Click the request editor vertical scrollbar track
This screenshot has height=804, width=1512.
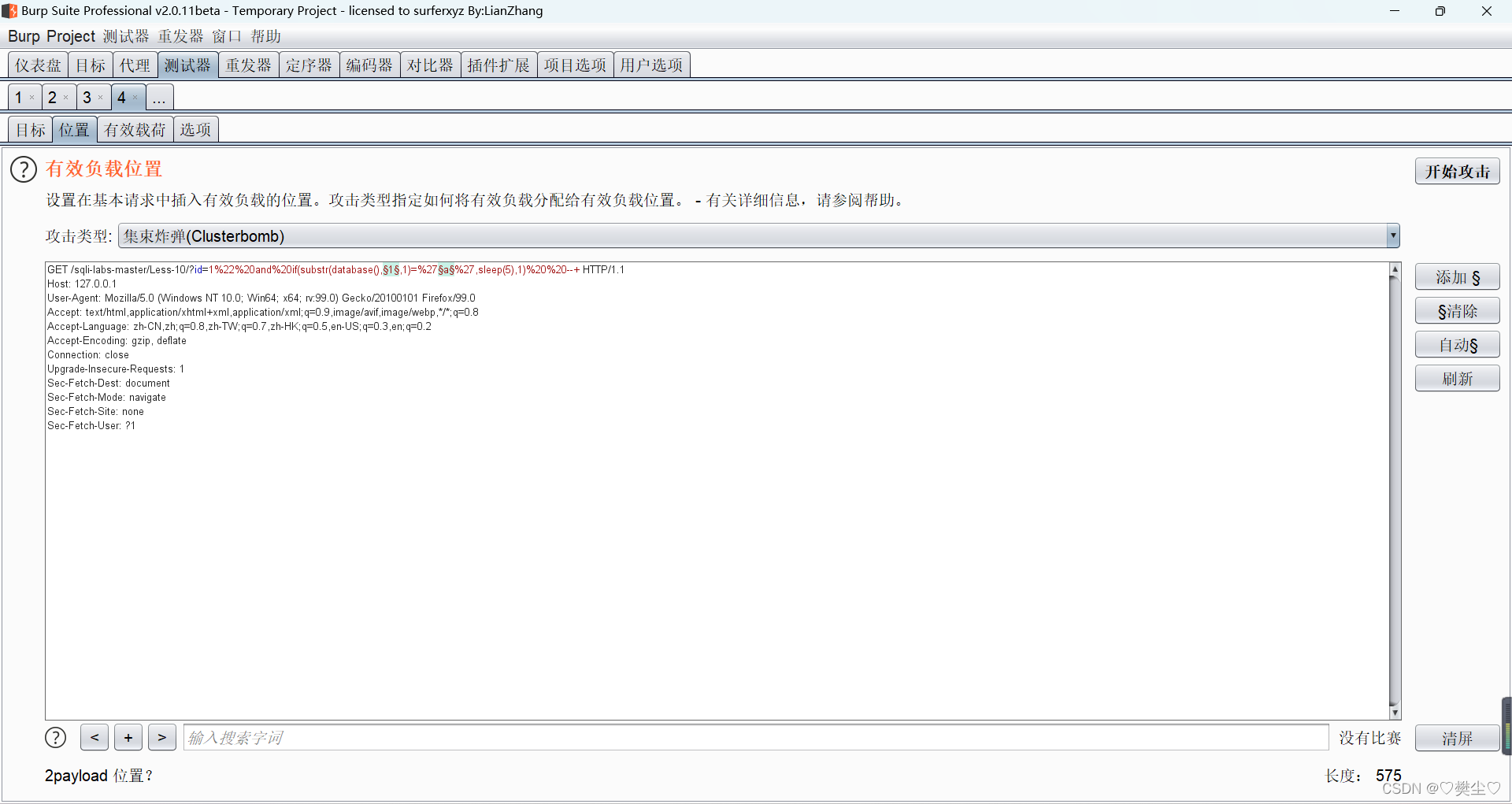(x=1395, y=491)
